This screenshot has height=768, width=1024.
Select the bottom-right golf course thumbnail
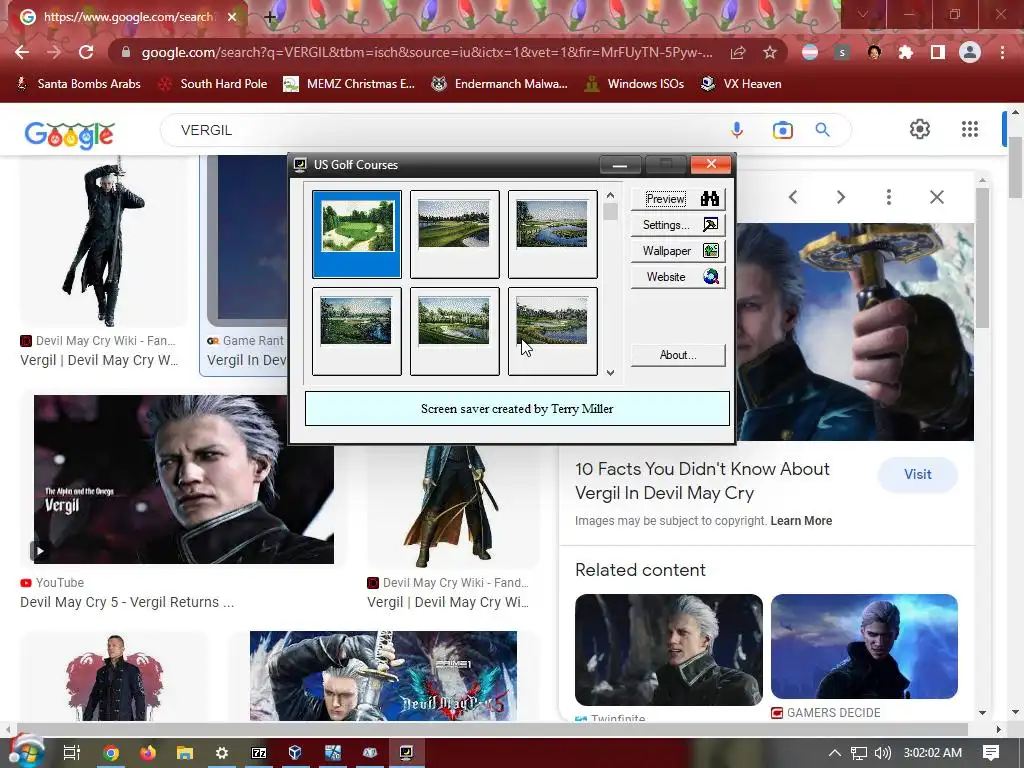point(552,331)
